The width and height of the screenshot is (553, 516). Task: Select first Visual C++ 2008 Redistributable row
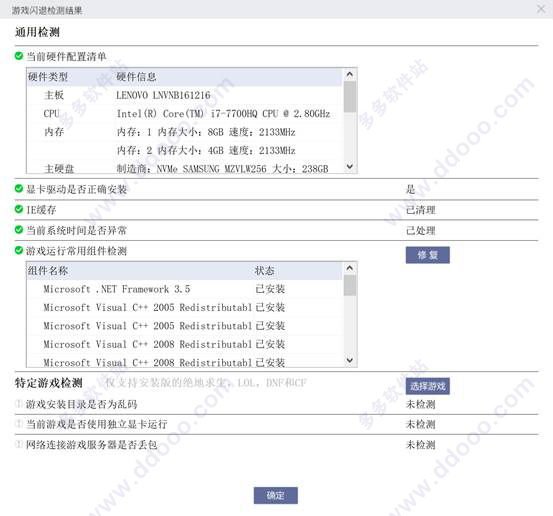pos(185,344)
